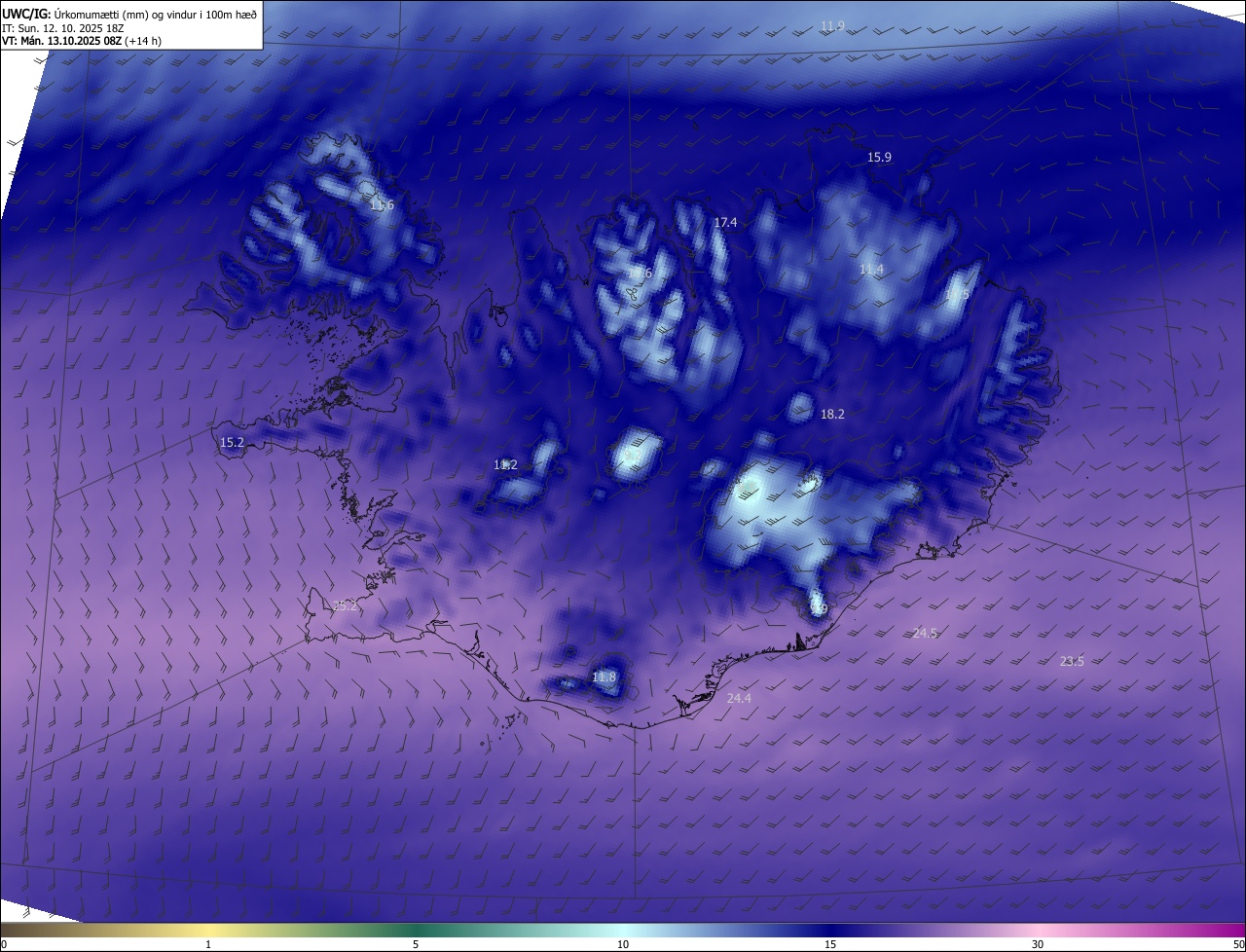Click the color scale label '5'
Viewport: 1246px width, 952px height.
point(416,944)
